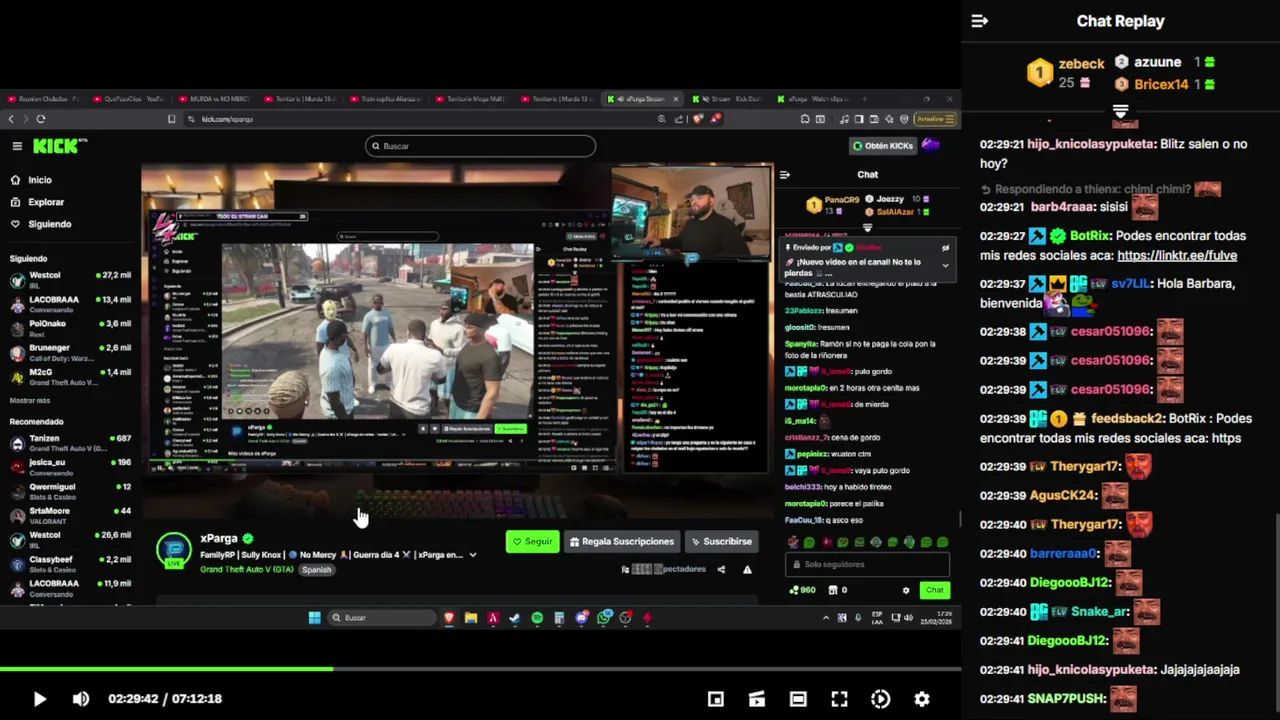Switch to the 'Reunion Chabelas' browser tab
1280x720 pixels.
(x=44, y=99)
